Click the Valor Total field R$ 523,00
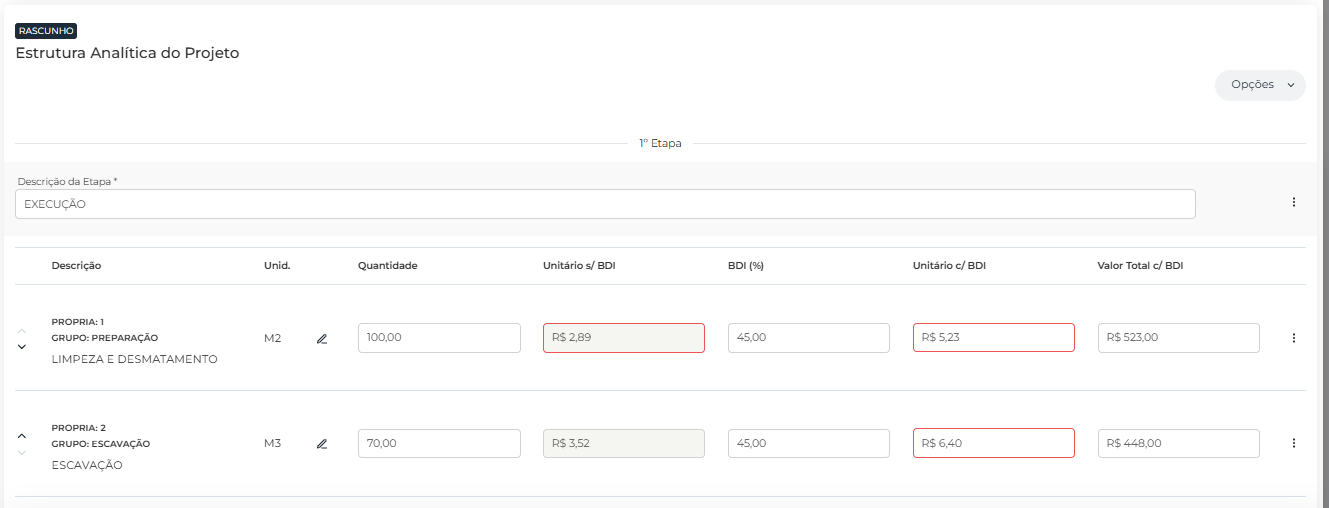 coord(1178,338)
